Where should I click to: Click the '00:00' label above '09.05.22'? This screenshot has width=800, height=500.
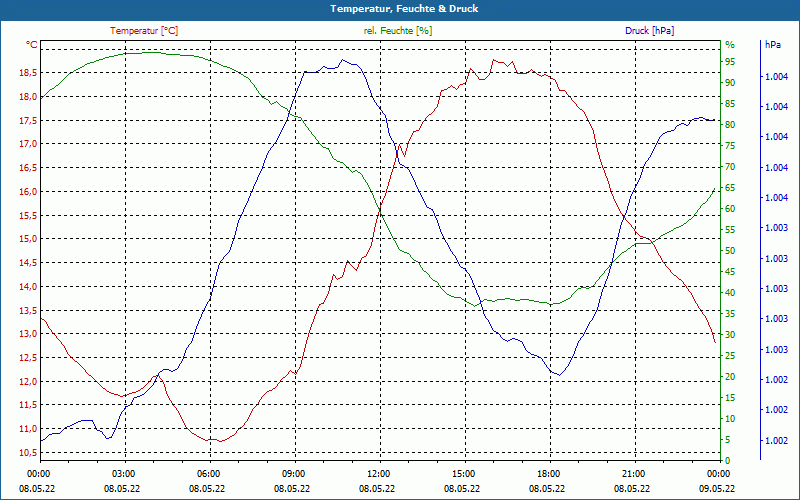[717, 473]
